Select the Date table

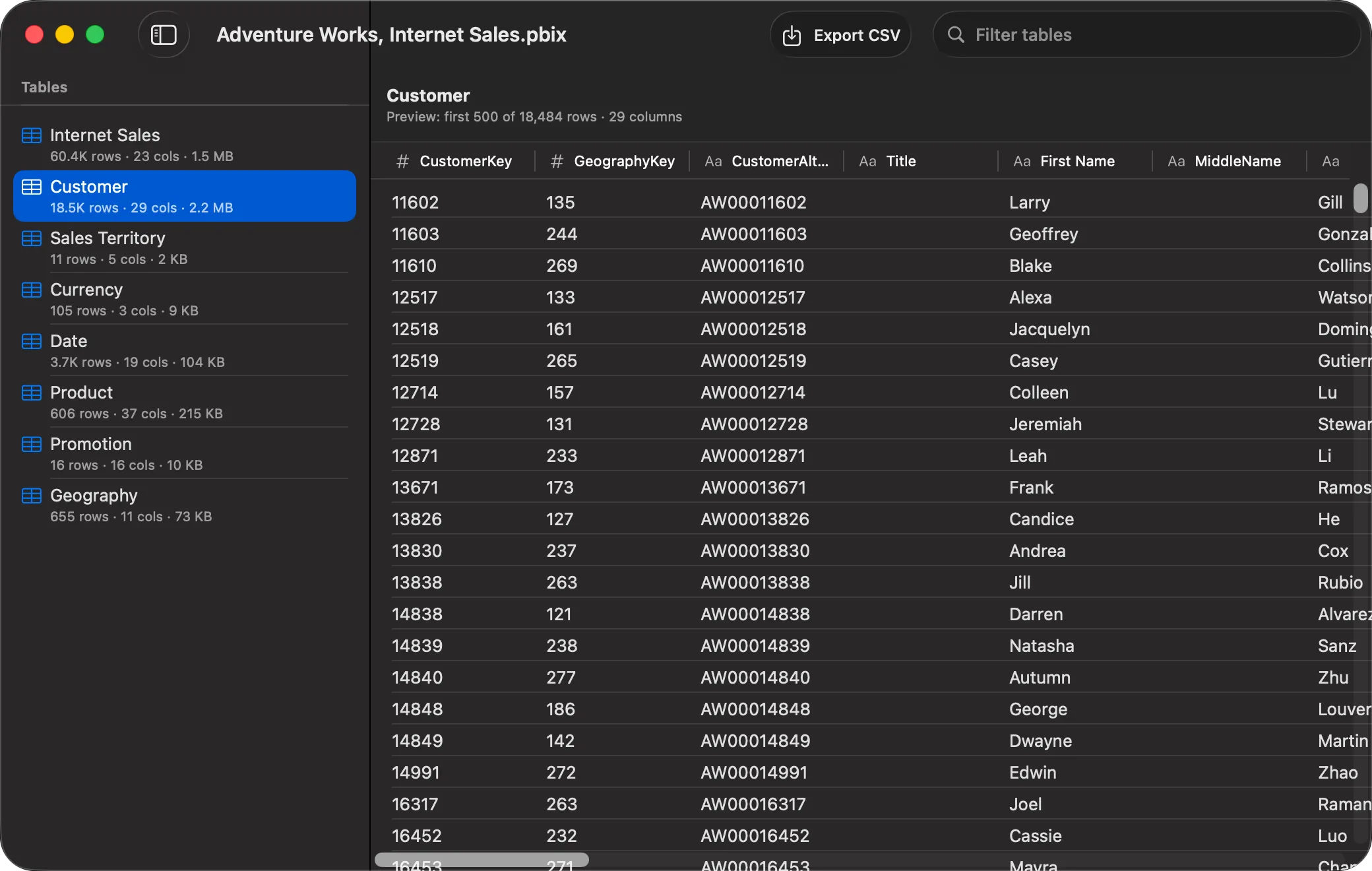point(185,351)
